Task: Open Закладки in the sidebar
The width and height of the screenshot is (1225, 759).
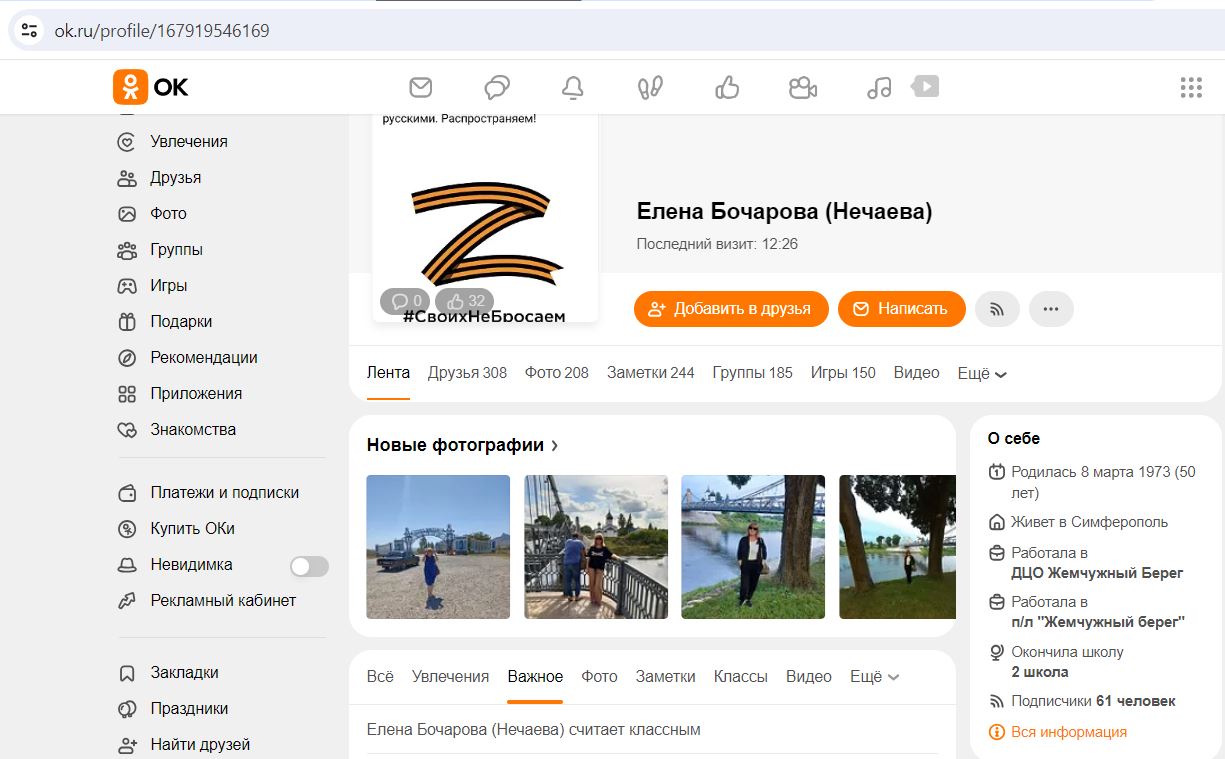Action: 184,672
